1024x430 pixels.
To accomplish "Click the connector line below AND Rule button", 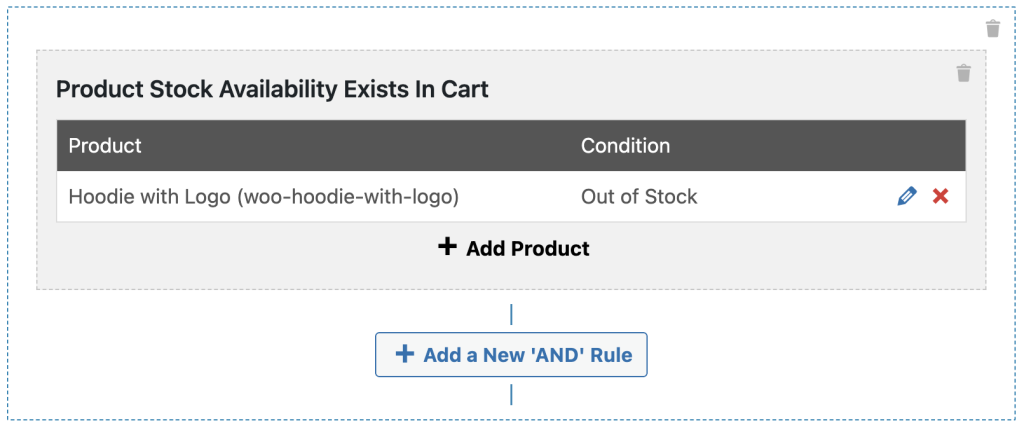I will (511, 395).
